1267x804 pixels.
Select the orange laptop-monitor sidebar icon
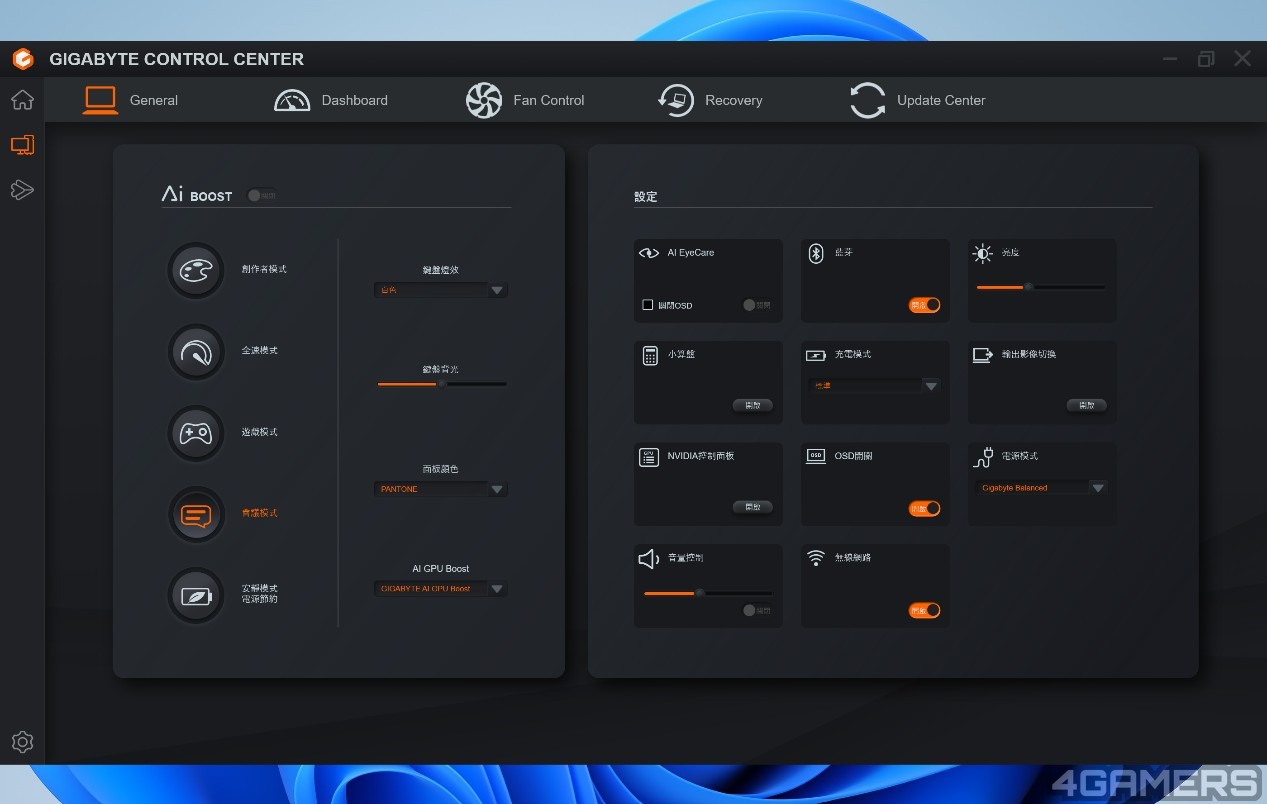22,145
